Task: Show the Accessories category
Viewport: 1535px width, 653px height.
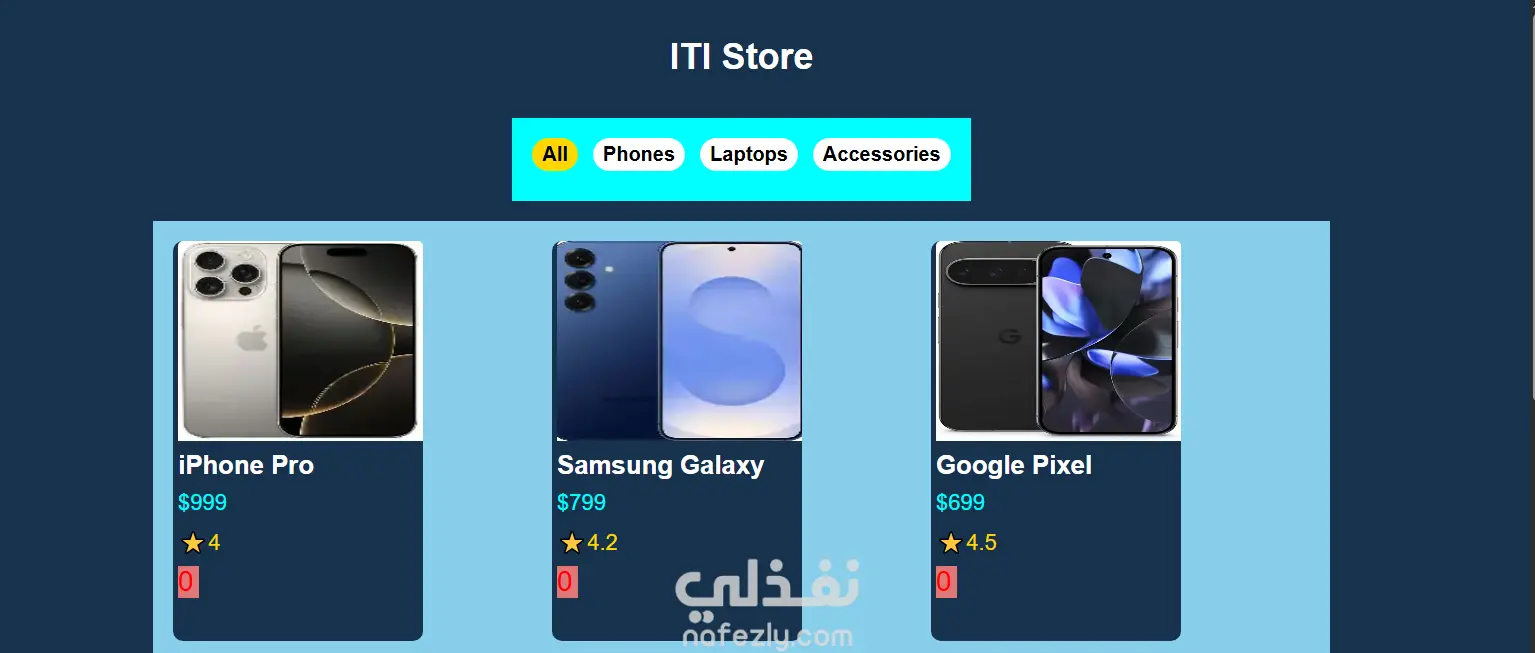Action: pyautogui.click(x=881, y=154)
